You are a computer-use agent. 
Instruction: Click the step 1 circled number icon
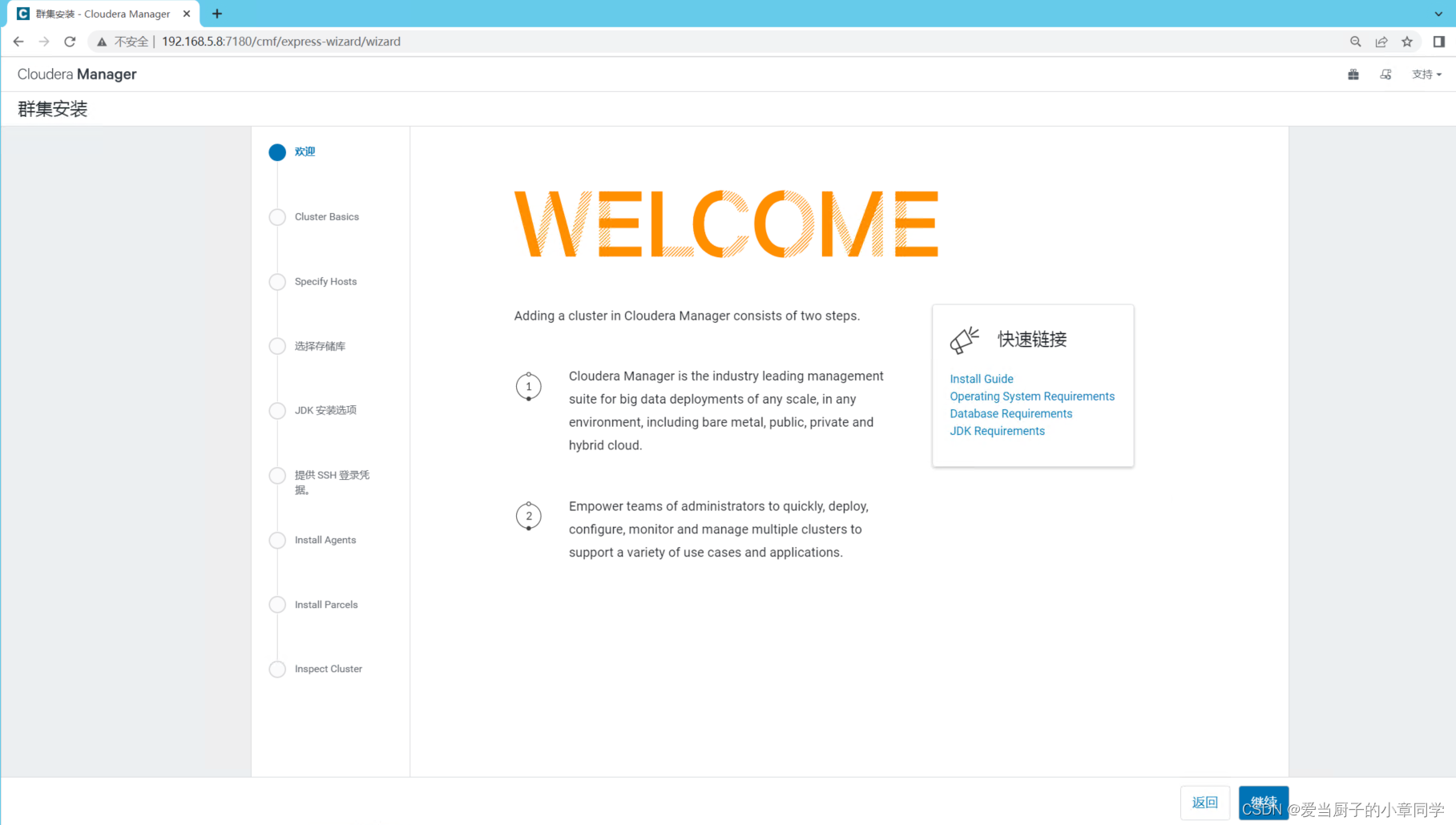point(529,387)
